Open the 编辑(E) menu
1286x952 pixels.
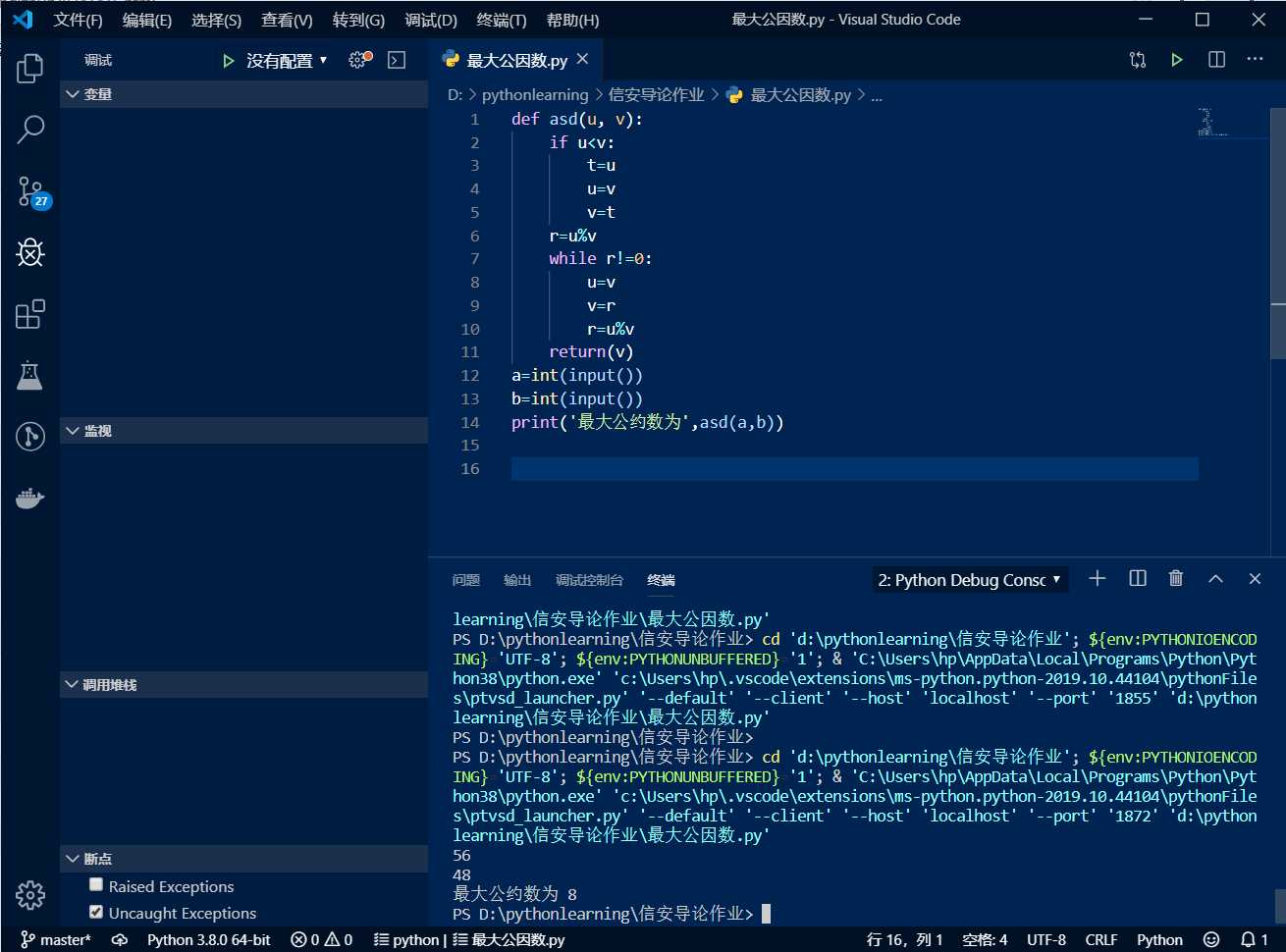(x=147, y=20)
